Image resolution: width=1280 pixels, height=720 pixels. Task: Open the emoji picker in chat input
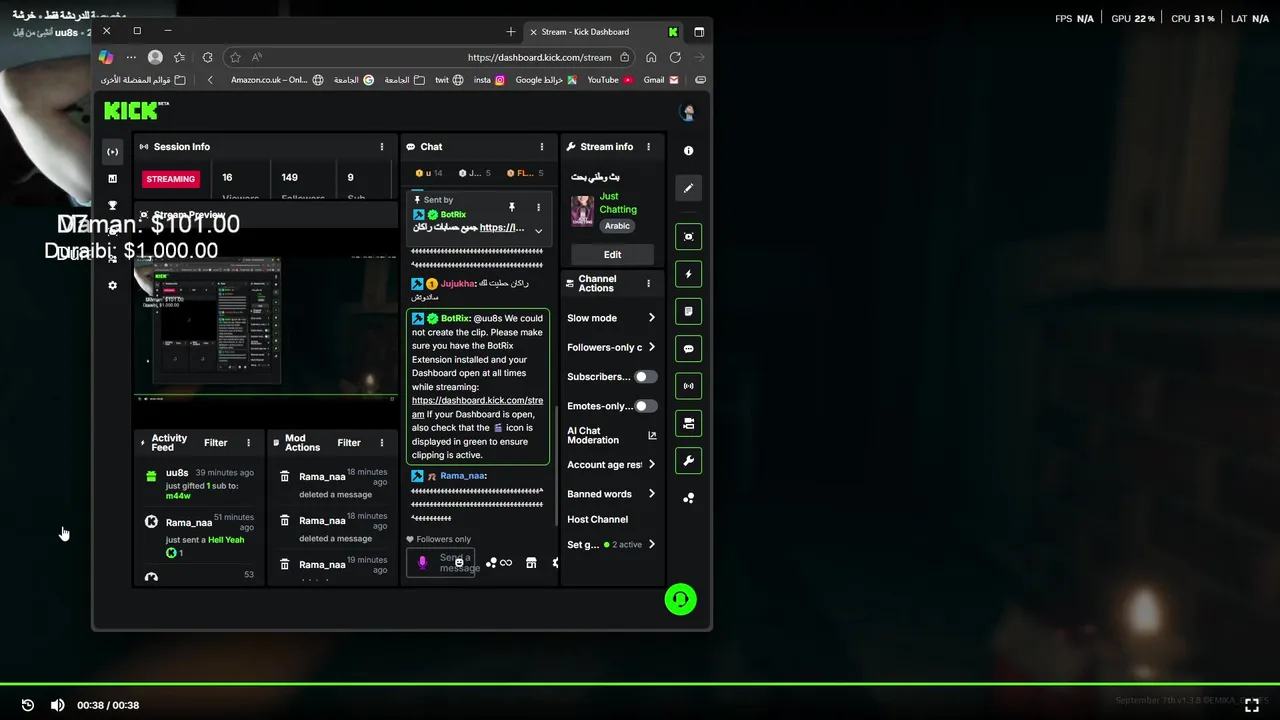pos(459,563)
